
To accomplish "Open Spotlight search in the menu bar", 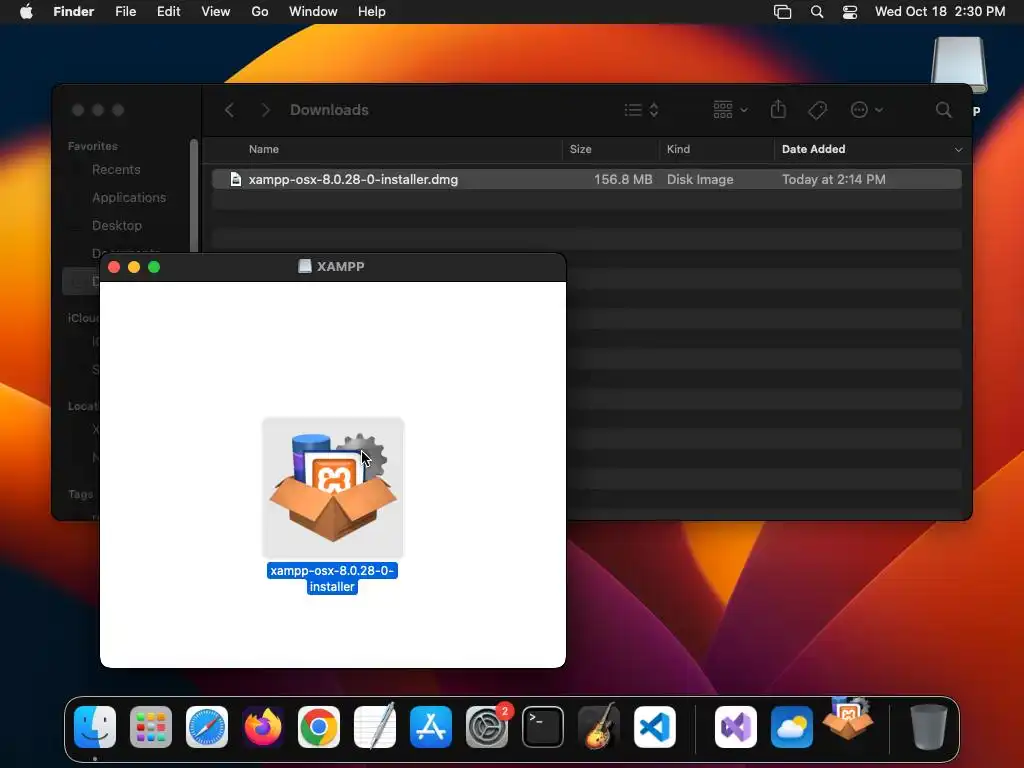I will click(x=816, y=12).
